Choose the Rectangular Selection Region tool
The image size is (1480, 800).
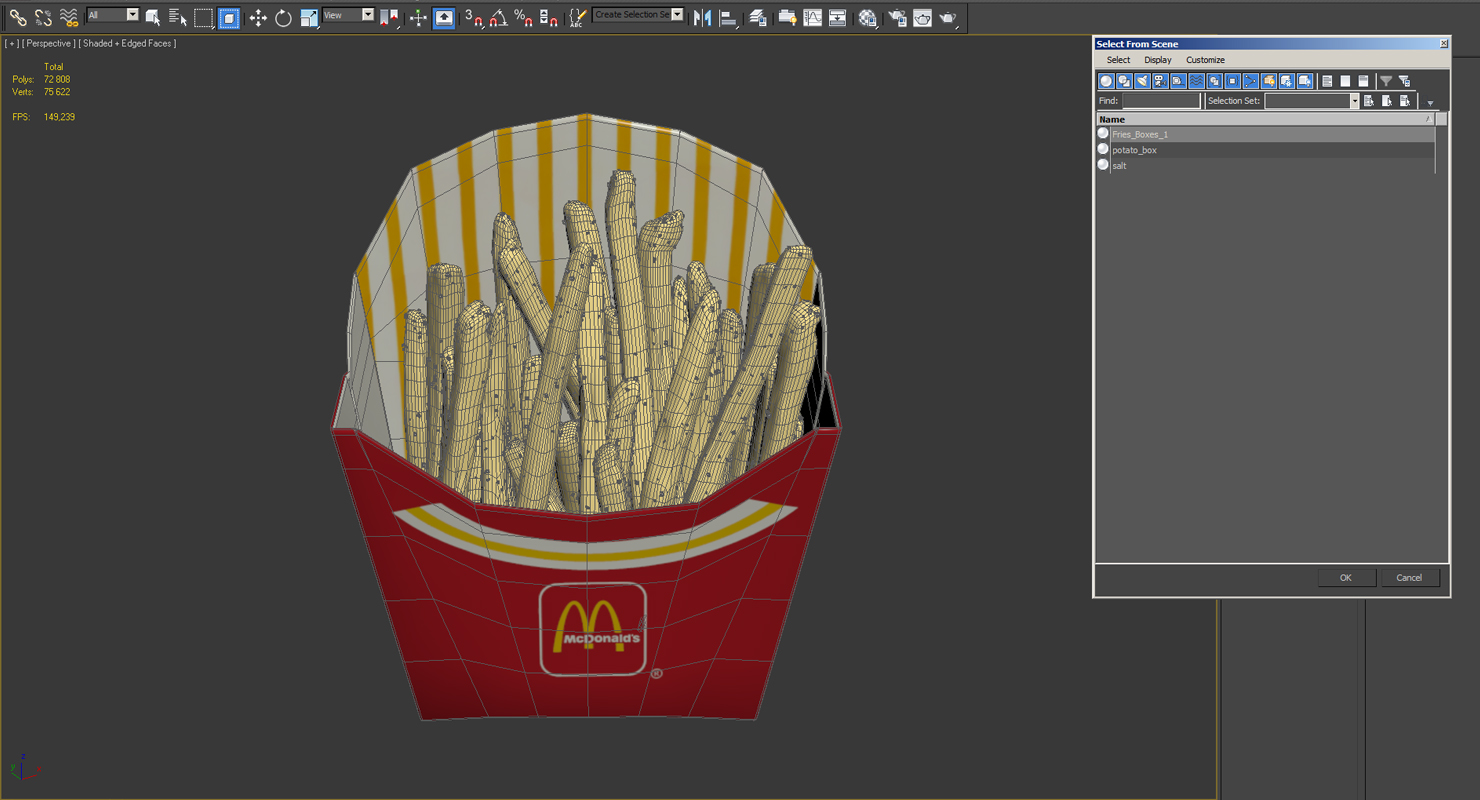[x=203, y=17]
